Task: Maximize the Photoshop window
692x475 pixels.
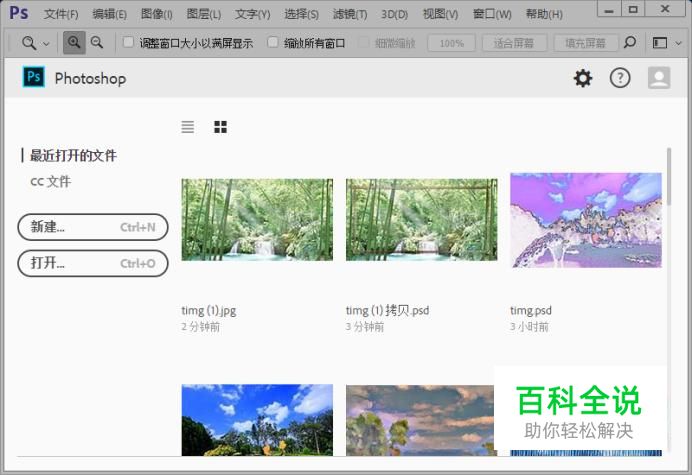Action: (x=633, y=9)
